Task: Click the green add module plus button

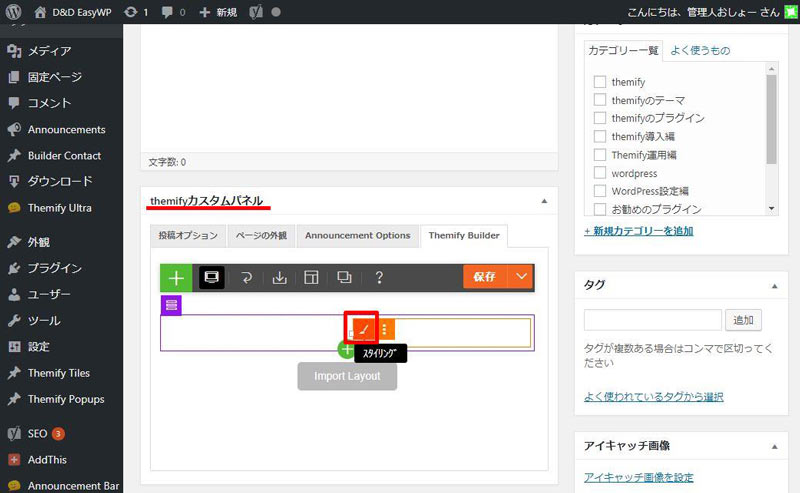Action: pos(176,278)
